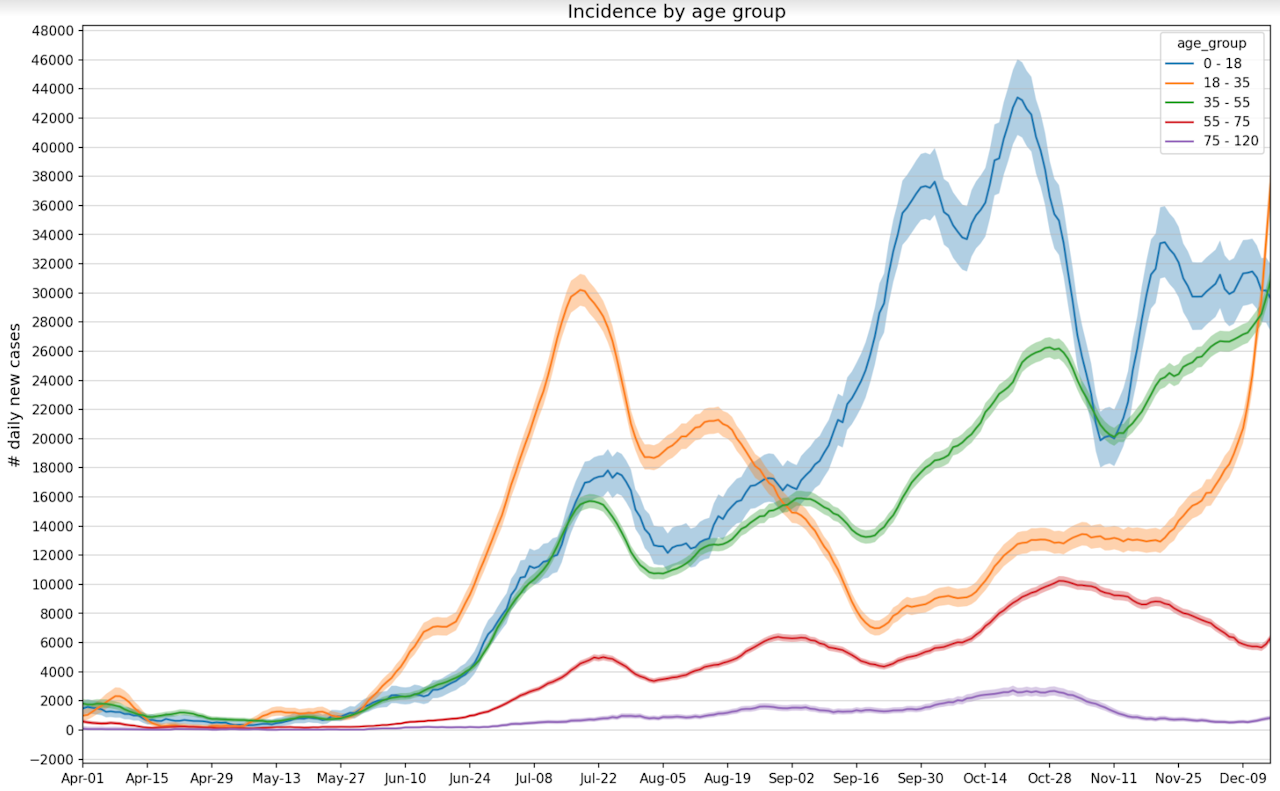Click the 'Dec-09' x-axis tick label
Screen dimensions: 1280x791
pyautogui.click(x=1241, y=777)
